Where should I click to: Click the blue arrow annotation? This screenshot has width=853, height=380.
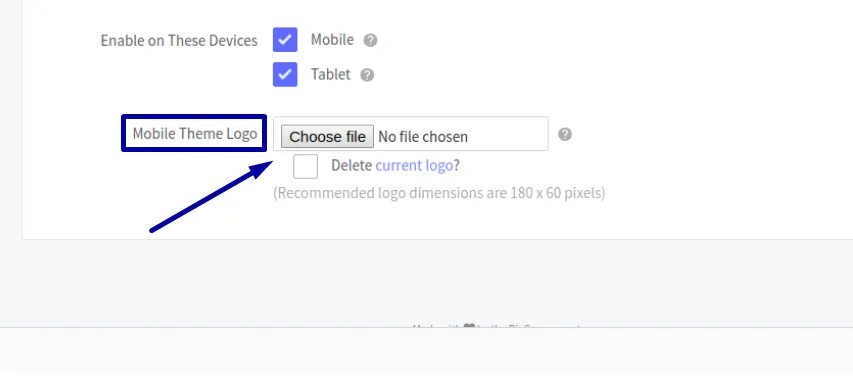pyautogui.click(x=212, y=196)
